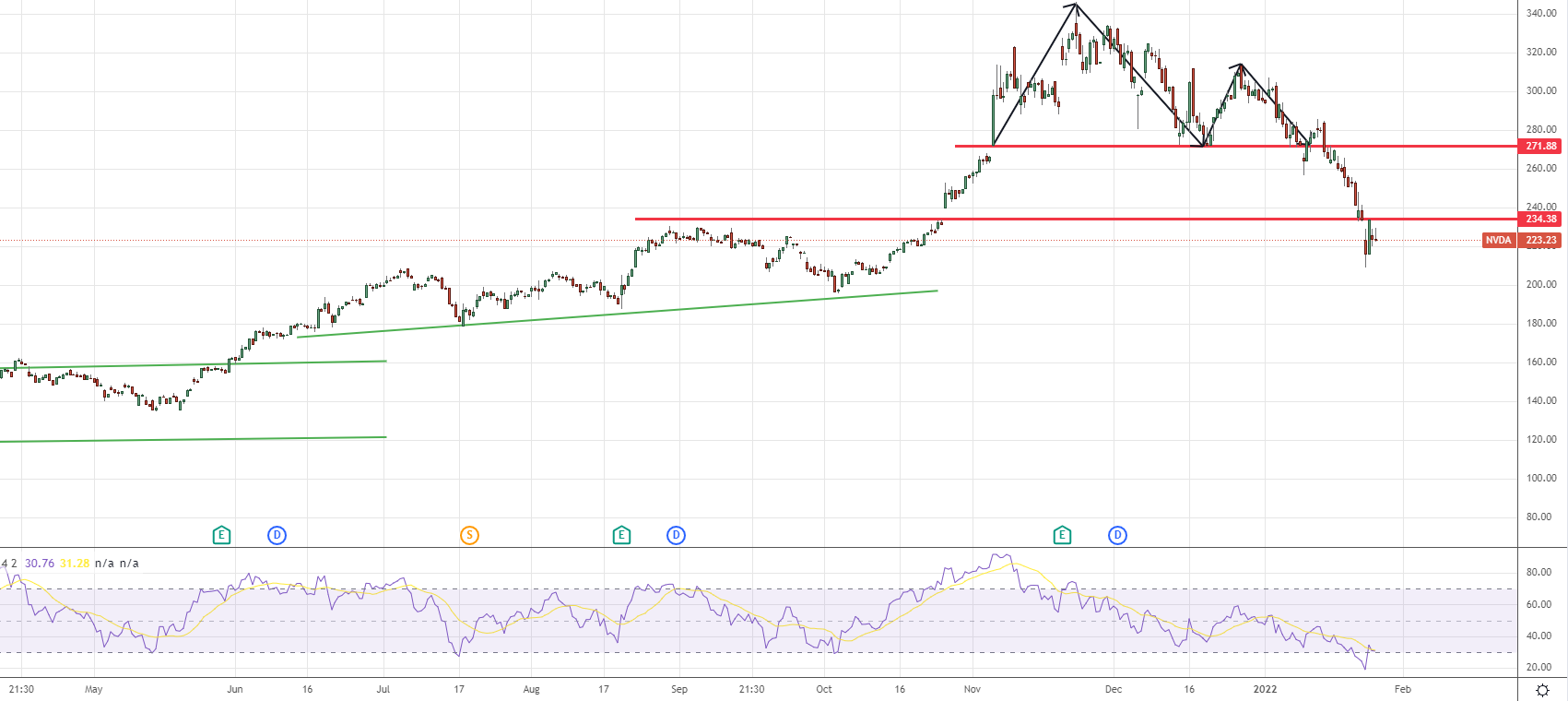Click the 2022 label on the time axis
Viewport: 1568px width, 701px height.
(x=1265, y=689)
